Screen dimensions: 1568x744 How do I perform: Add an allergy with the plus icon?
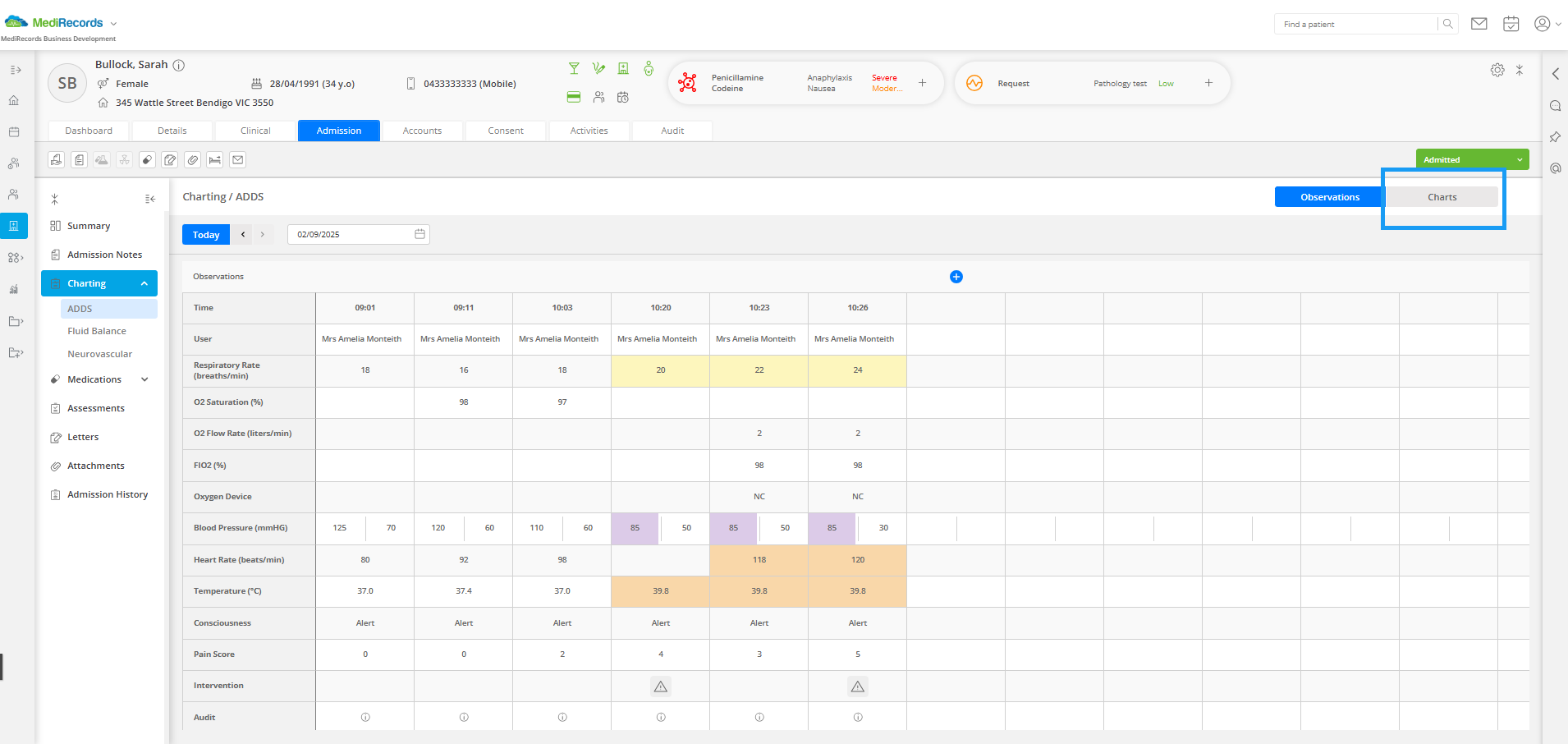(x=922, y=83)
